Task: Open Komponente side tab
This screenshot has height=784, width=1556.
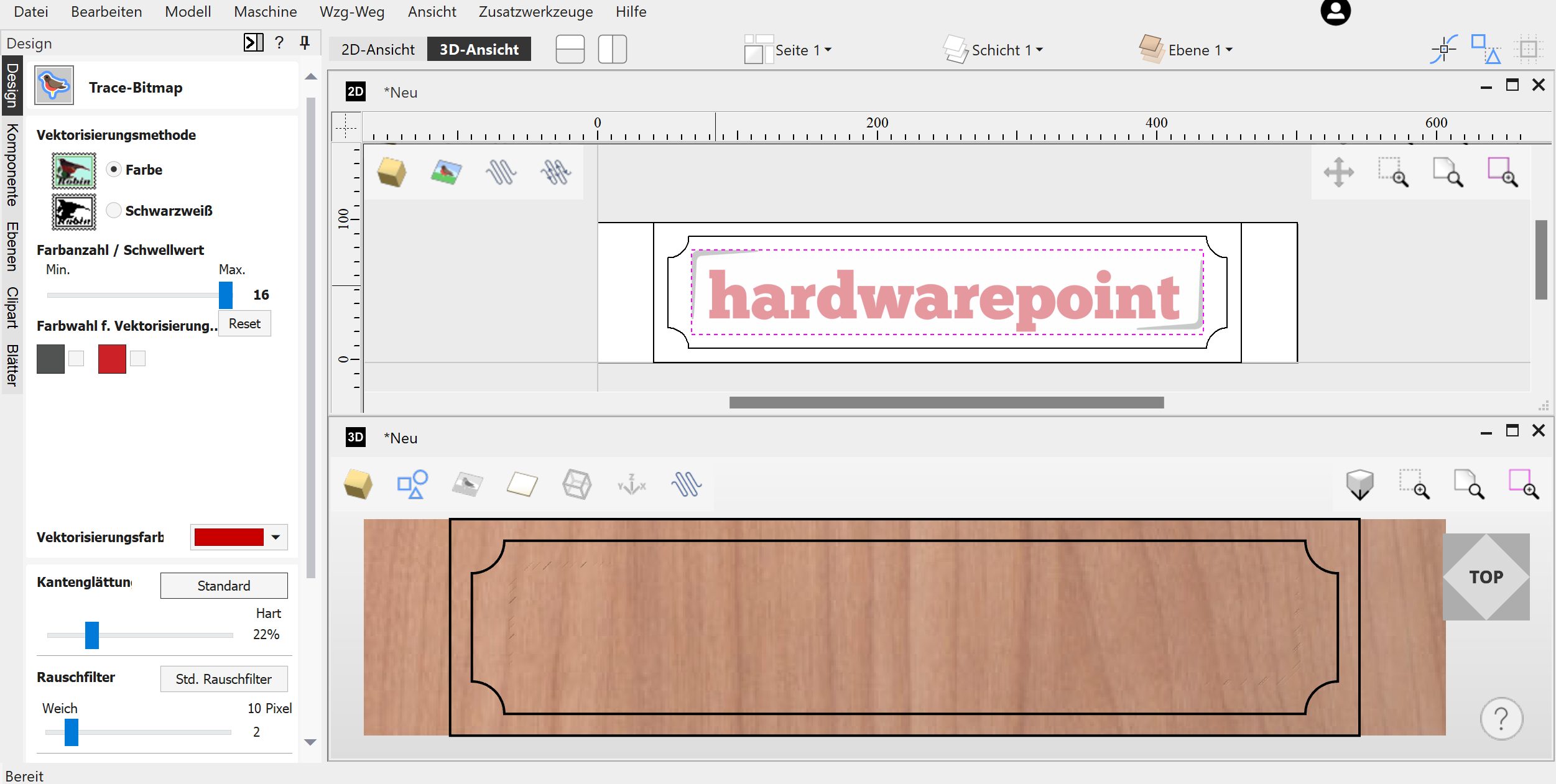Action: pos(11,165)
